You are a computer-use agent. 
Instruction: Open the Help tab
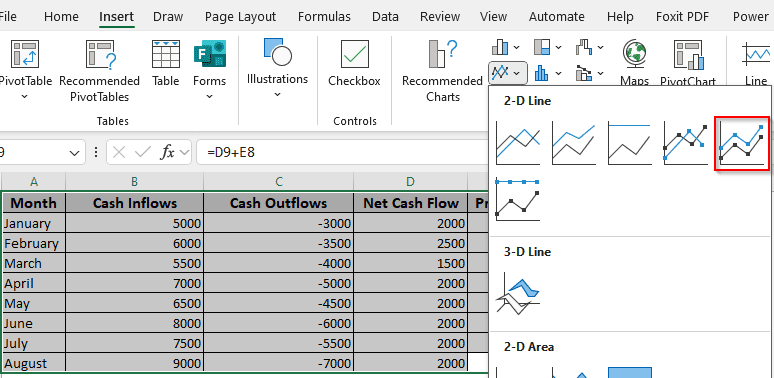[620, 16]
